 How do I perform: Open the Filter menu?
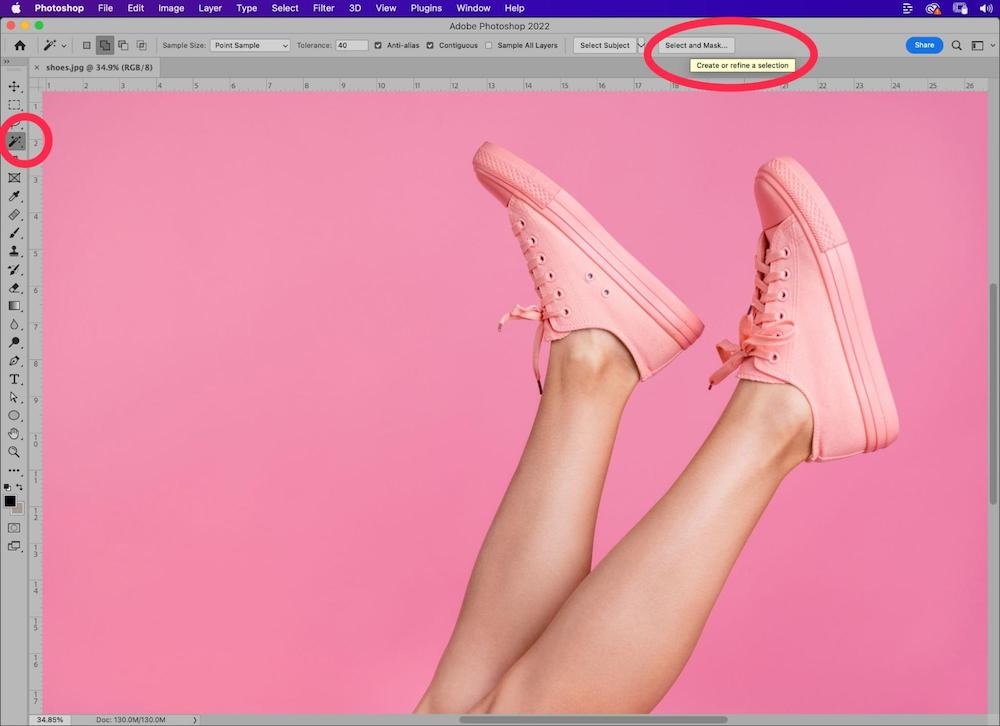(x=324, y=8)
